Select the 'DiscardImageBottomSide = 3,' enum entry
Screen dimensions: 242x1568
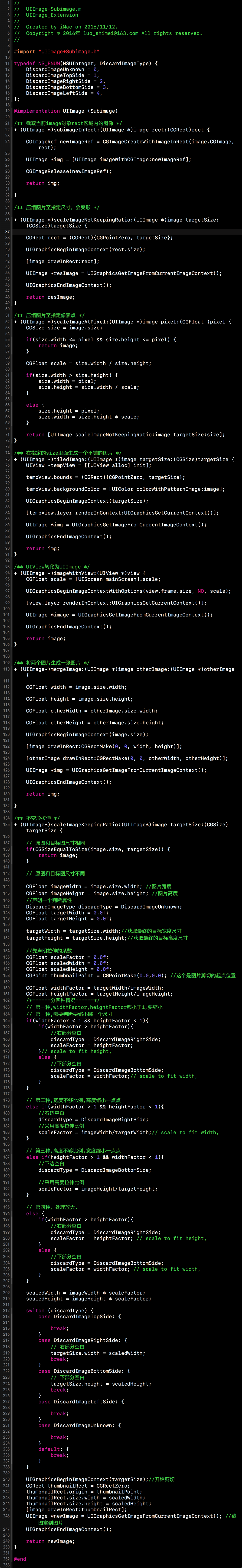(67, 87)
